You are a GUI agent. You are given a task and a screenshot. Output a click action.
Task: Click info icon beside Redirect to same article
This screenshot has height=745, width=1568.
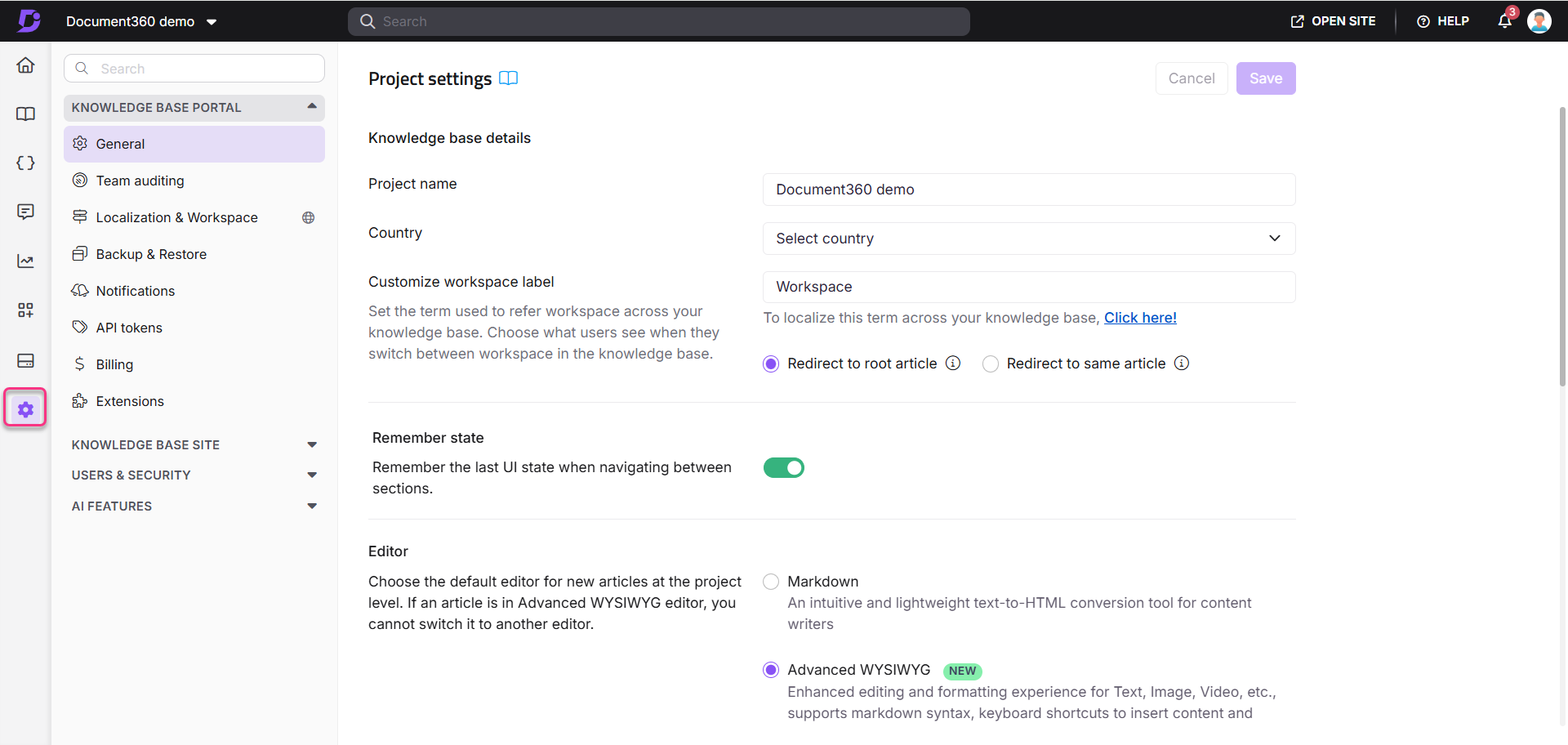click(x=1182, y=363)
